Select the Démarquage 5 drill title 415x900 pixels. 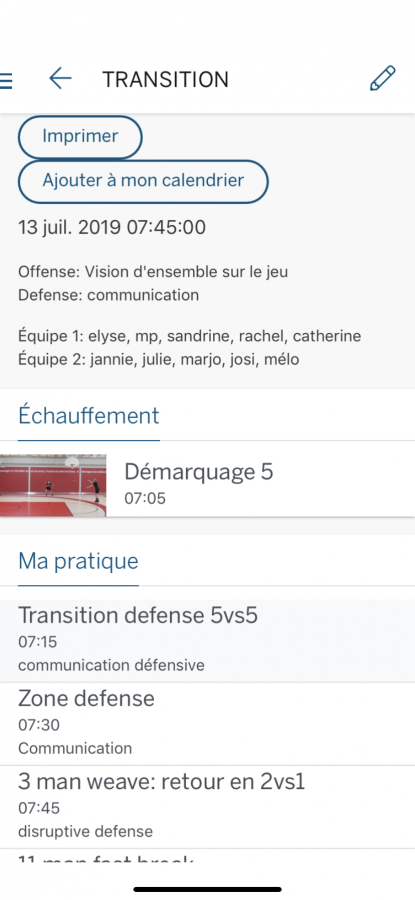(x=199, y=472)
